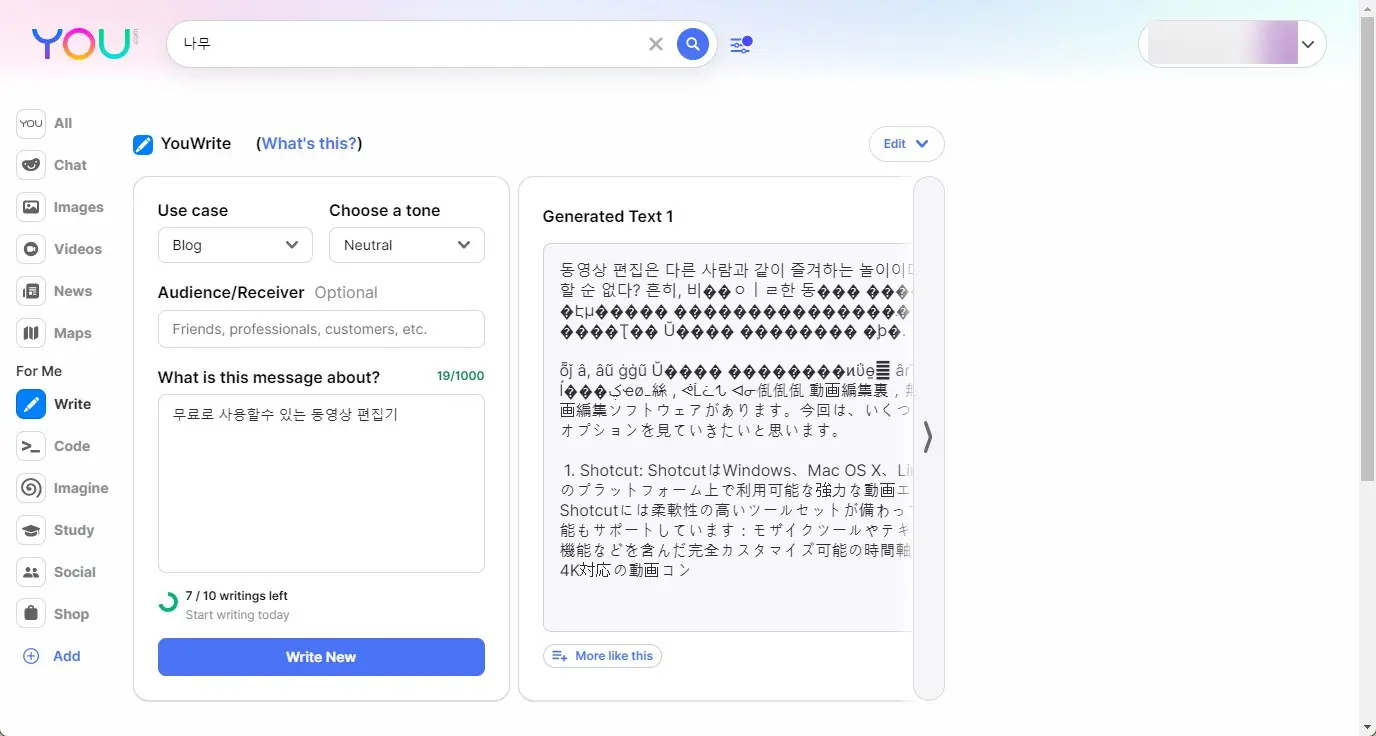Viewport: 1376px width, 736px height.
Task: Click the message topic text area
Action: click(321, 483)
